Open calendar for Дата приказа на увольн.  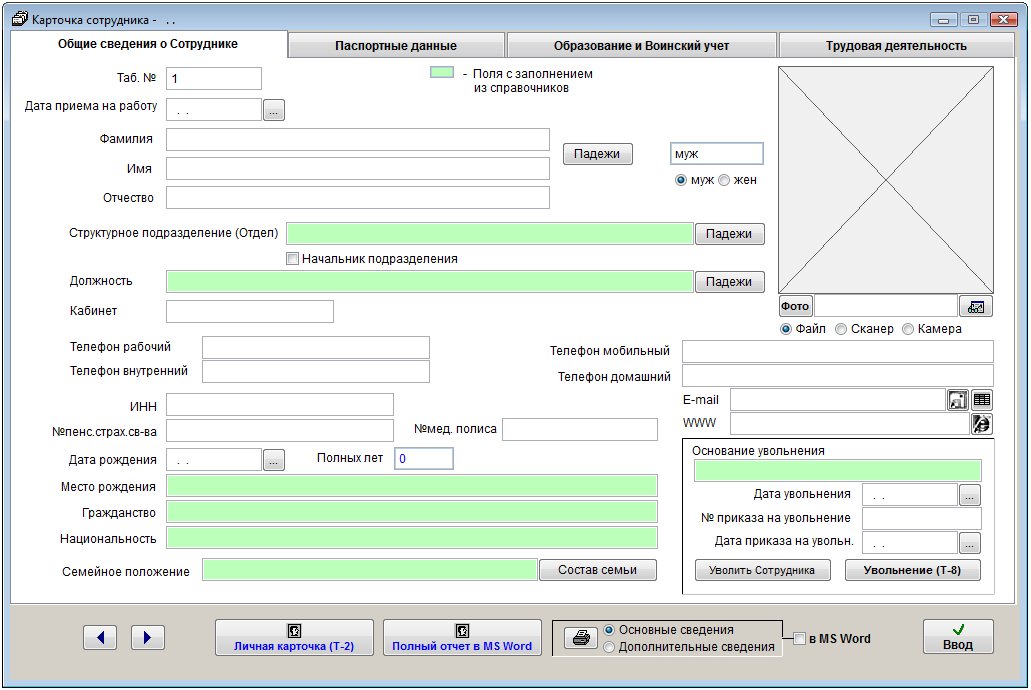970,543
